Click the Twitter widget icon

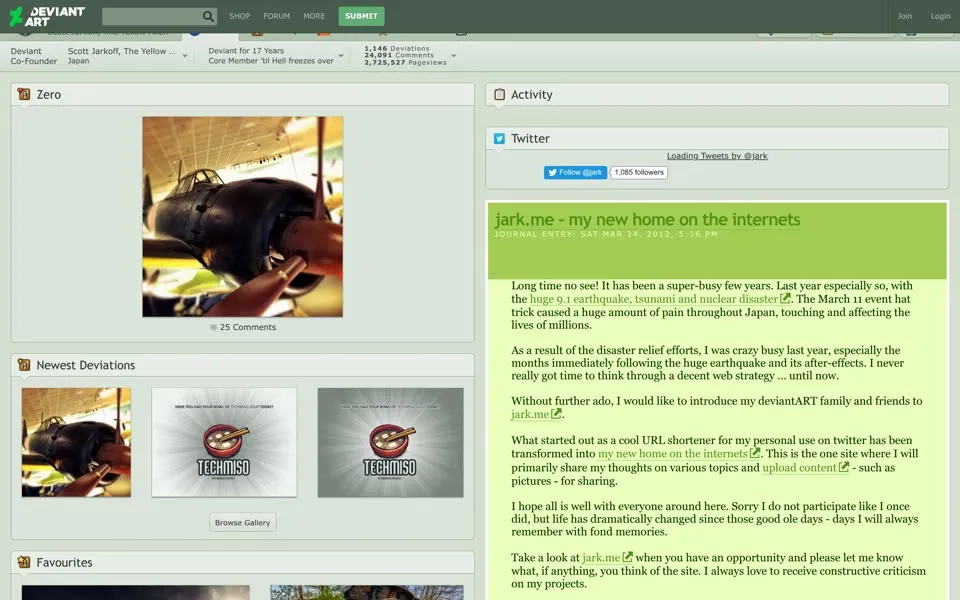click(x=500, y=138)
